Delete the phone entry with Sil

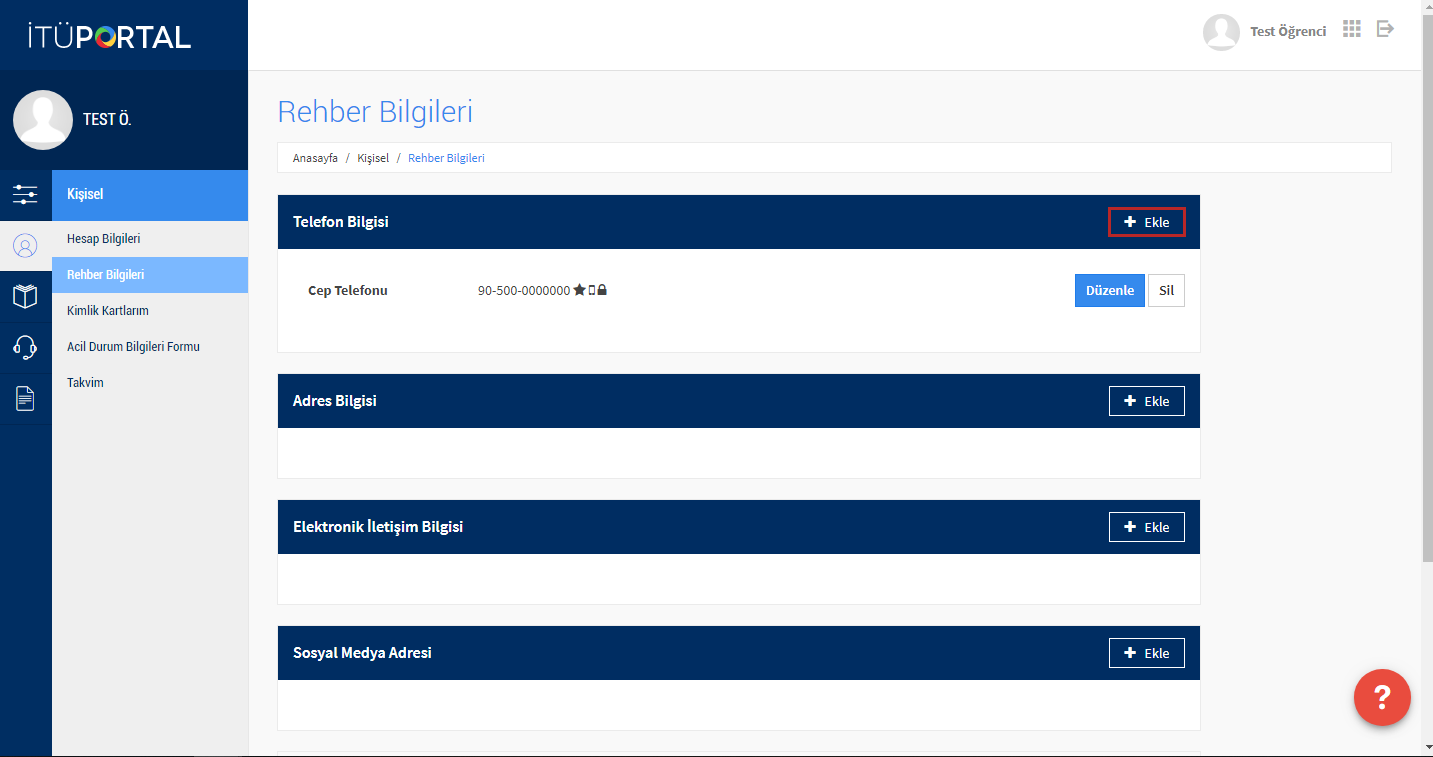click(x=1166, y=290)
